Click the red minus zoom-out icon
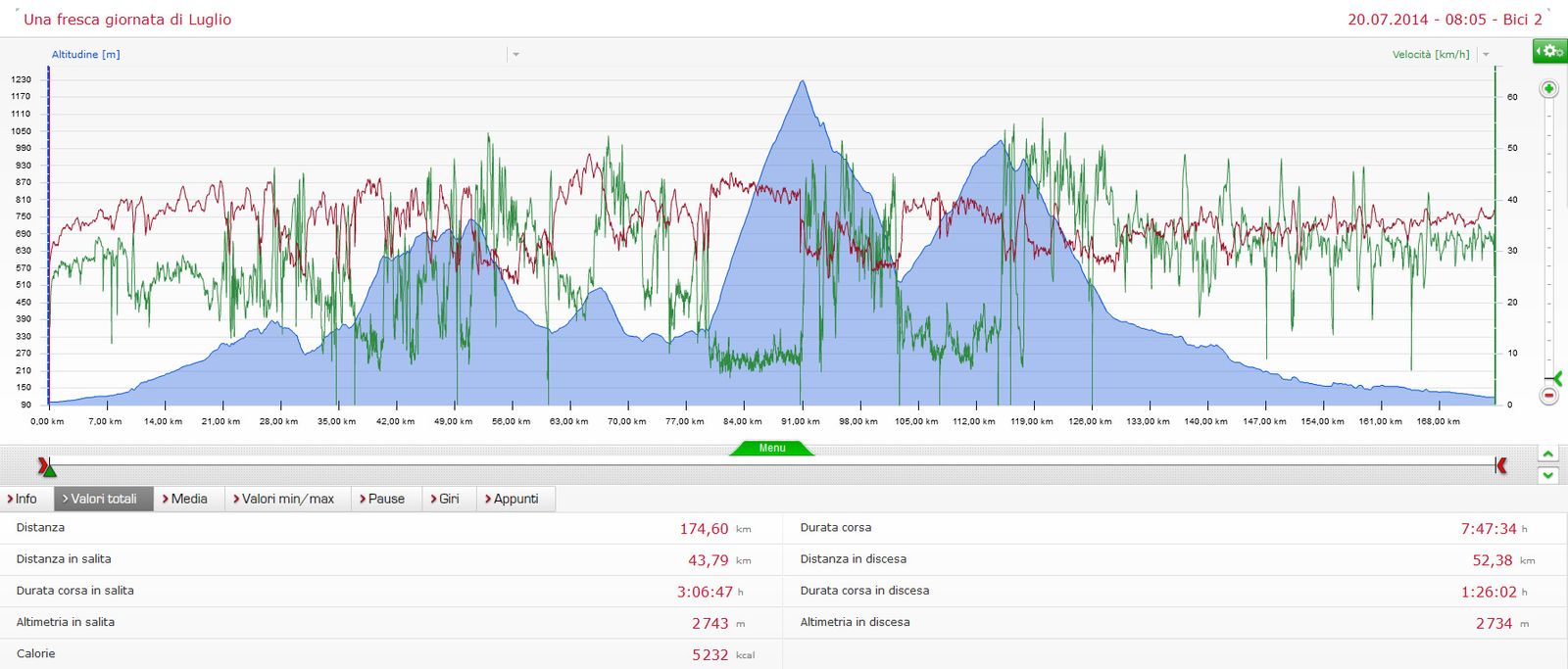This screenshot has width=1568, height=669. pyautogui.click(x=1548, y=396)
